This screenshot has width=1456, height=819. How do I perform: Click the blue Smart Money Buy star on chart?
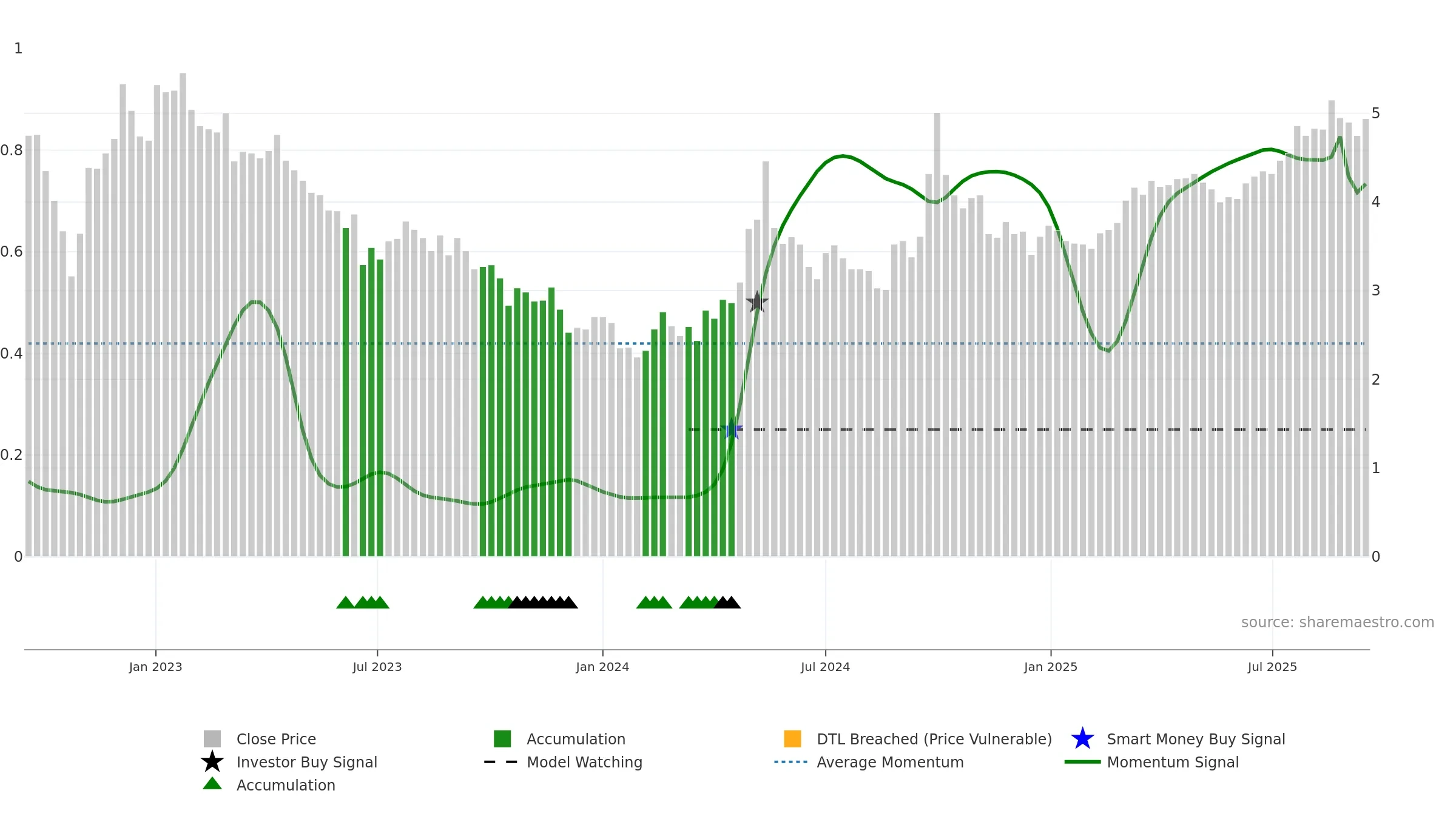tap(732, 430)
